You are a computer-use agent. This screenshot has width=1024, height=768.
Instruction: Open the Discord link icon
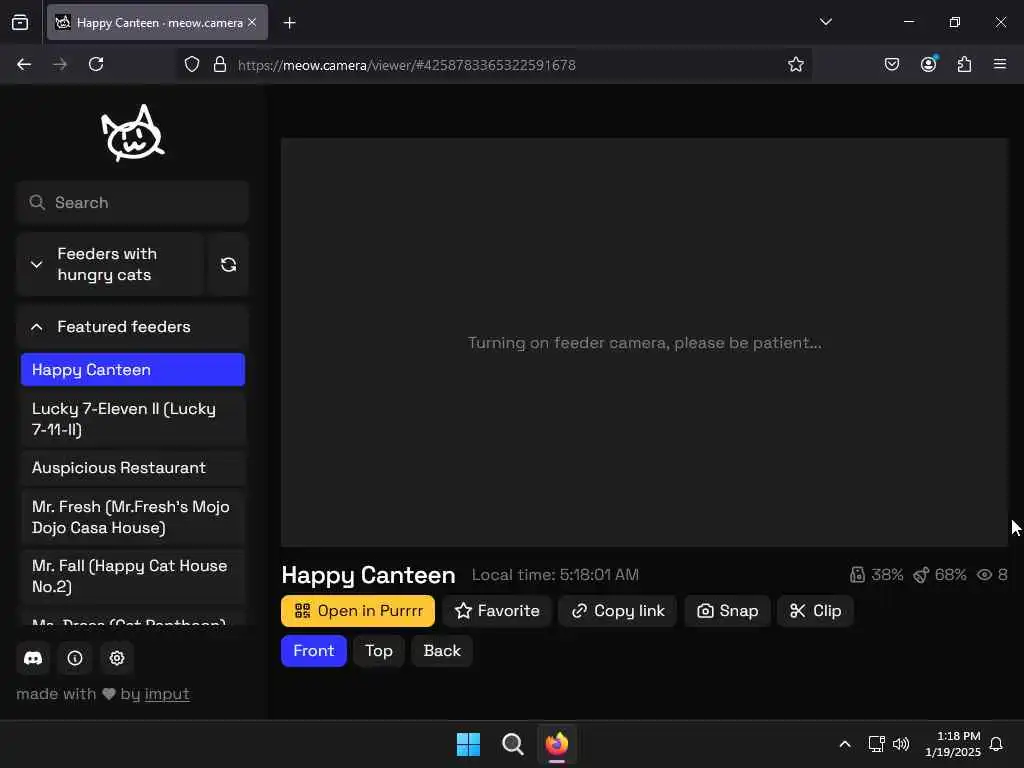pyautogui.click(x=33, y=658)
